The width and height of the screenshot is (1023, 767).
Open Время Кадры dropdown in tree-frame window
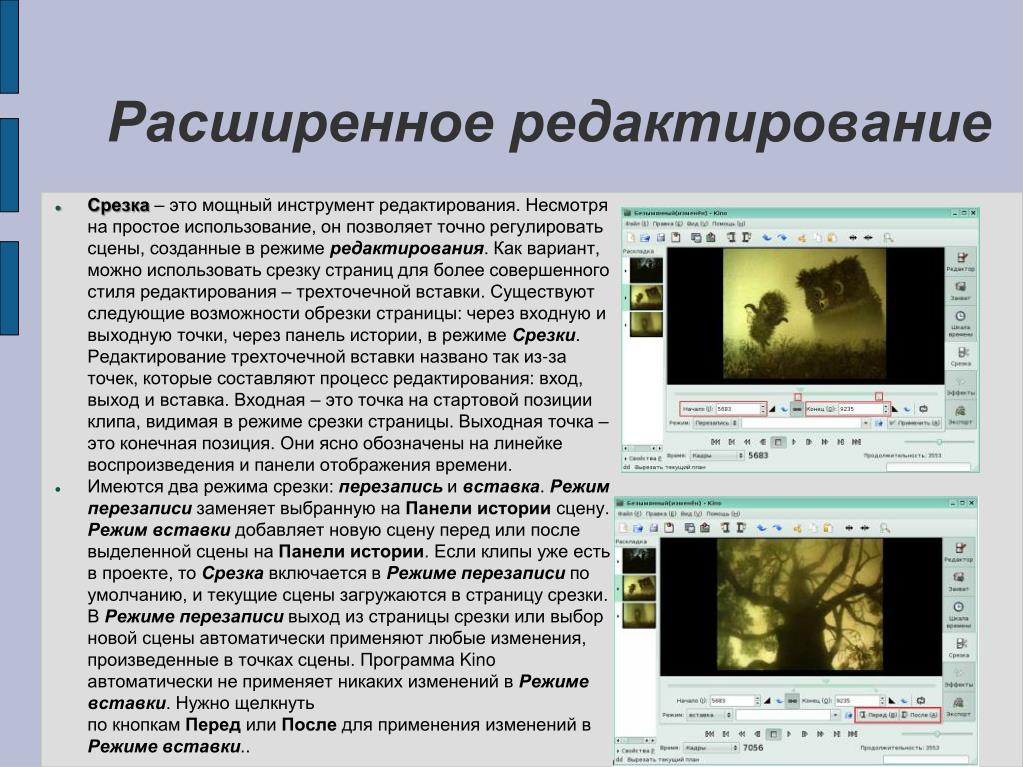point(711,747)
